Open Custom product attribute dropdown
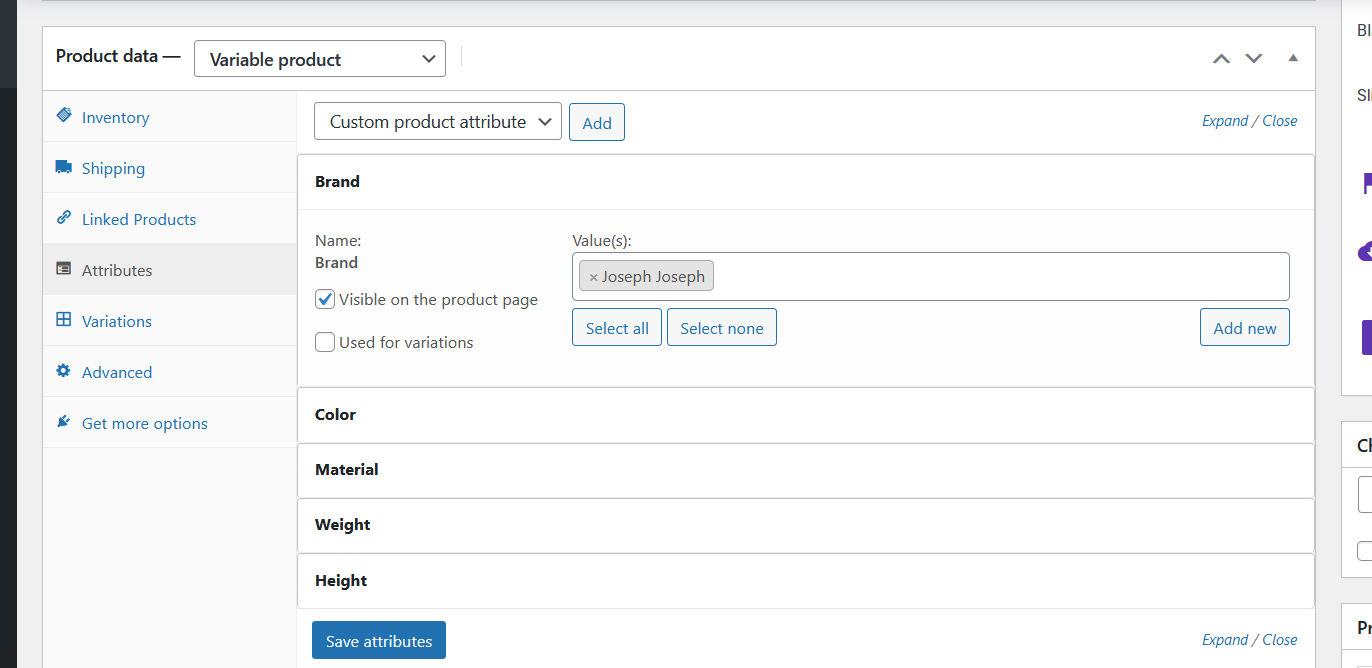 (437, 122)
